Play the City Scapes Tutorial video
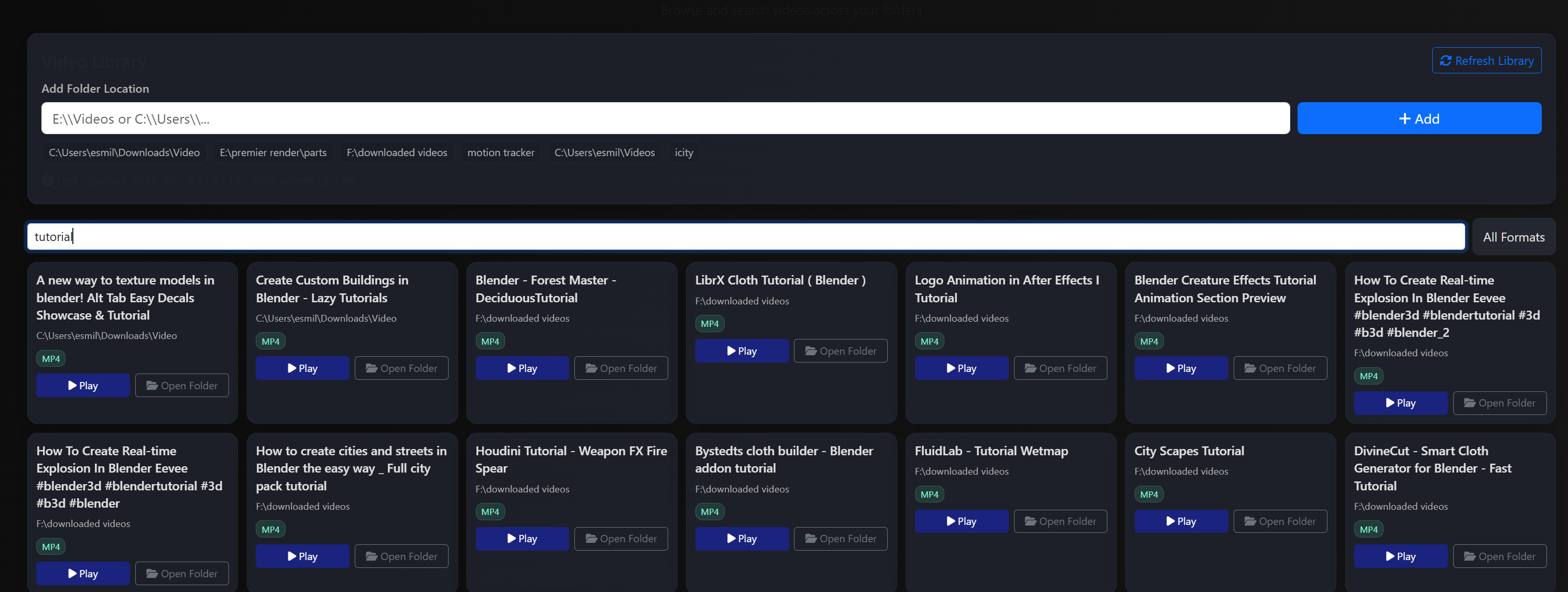Image resolution: width=1568 pixels, height=592 pixels. click(x=1181, y=521)
